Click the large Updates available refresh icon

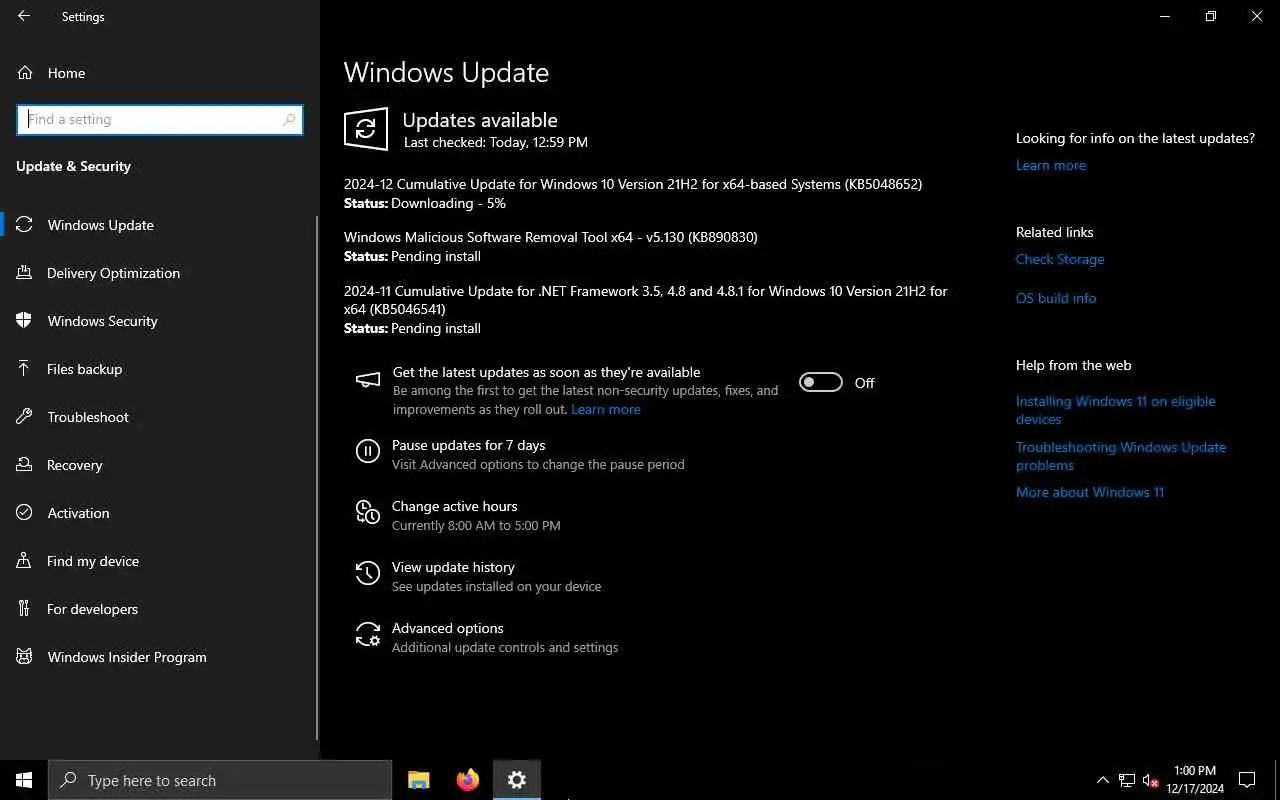(366, 129)
